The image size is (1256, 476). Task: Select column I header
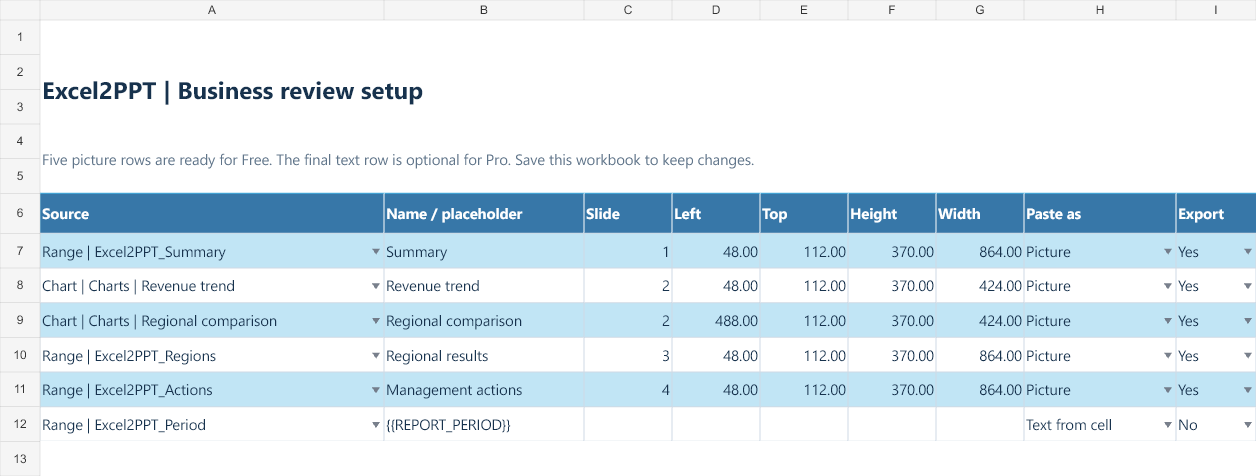tap(1216, 10)
